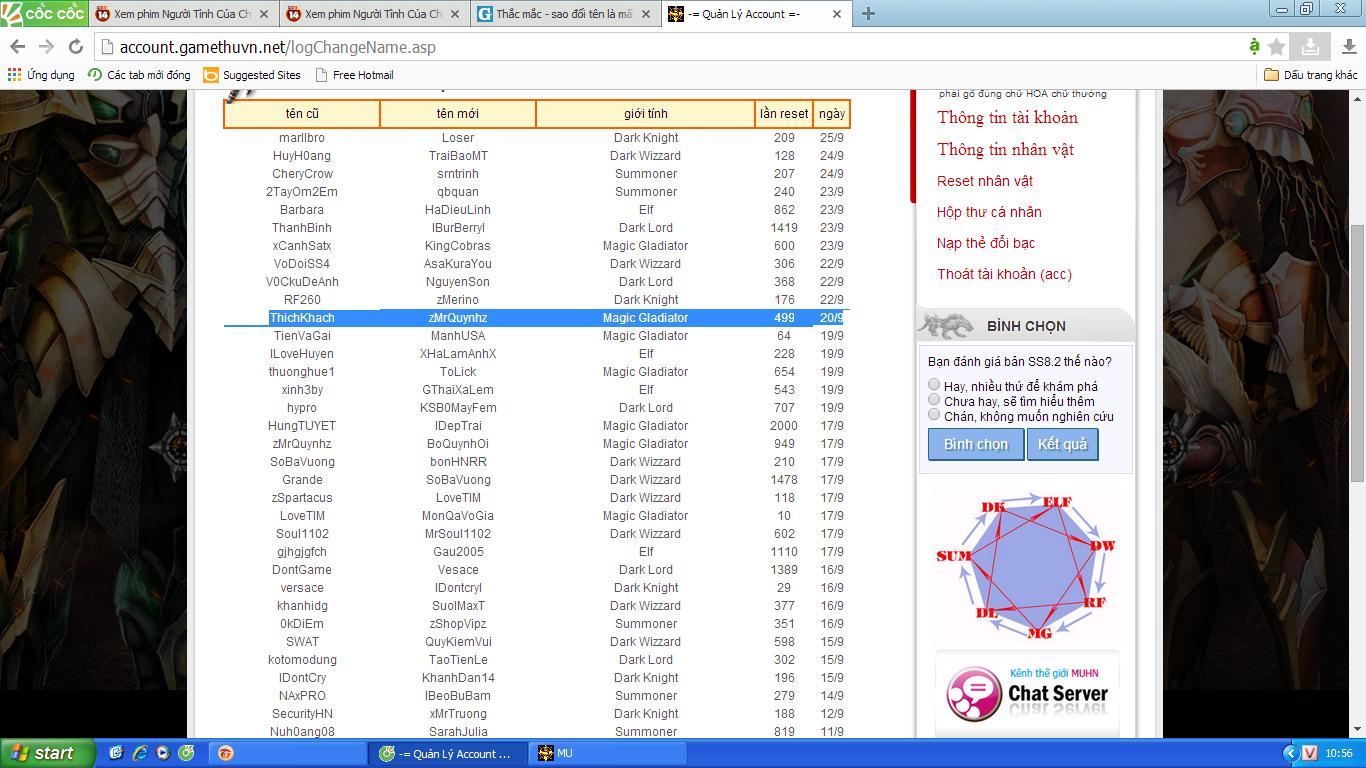Click the Bình chọn vote button

976,444
